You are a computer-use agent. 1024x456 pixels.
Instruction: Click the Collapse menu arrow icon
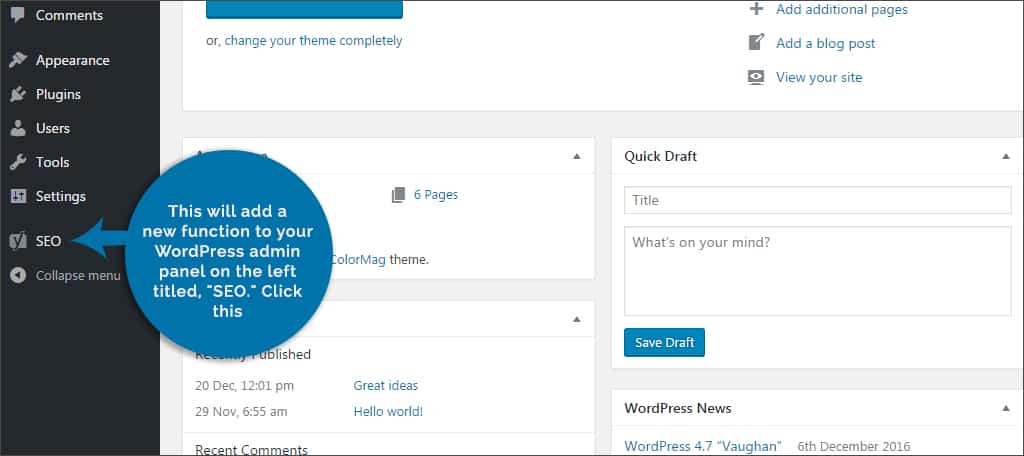pos(18,275)
